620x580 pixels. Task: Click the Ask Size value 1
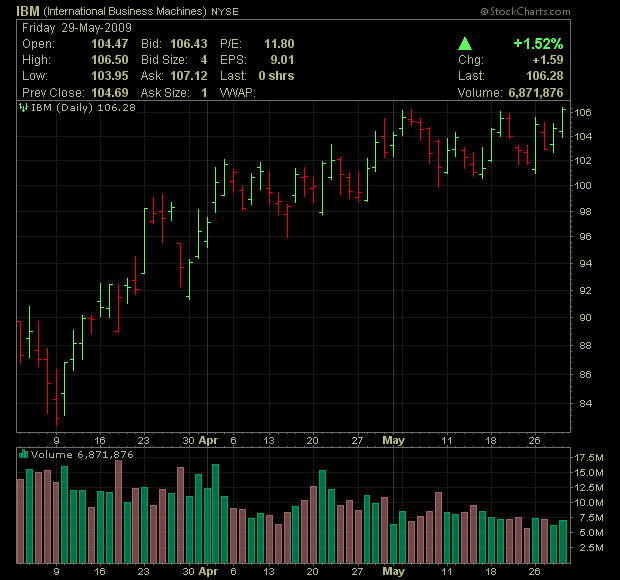click(204, 93)
